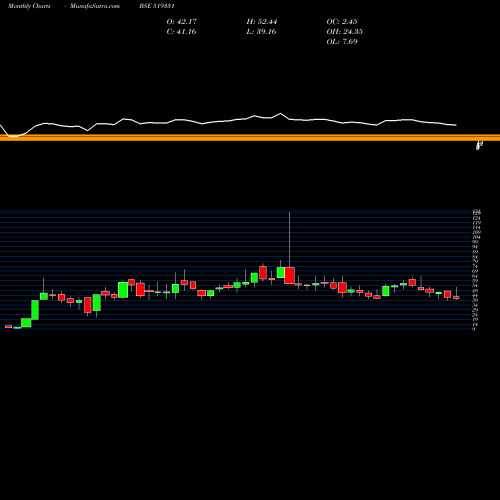Click the 'OL: 7.69' value

[x=342, y=42]
